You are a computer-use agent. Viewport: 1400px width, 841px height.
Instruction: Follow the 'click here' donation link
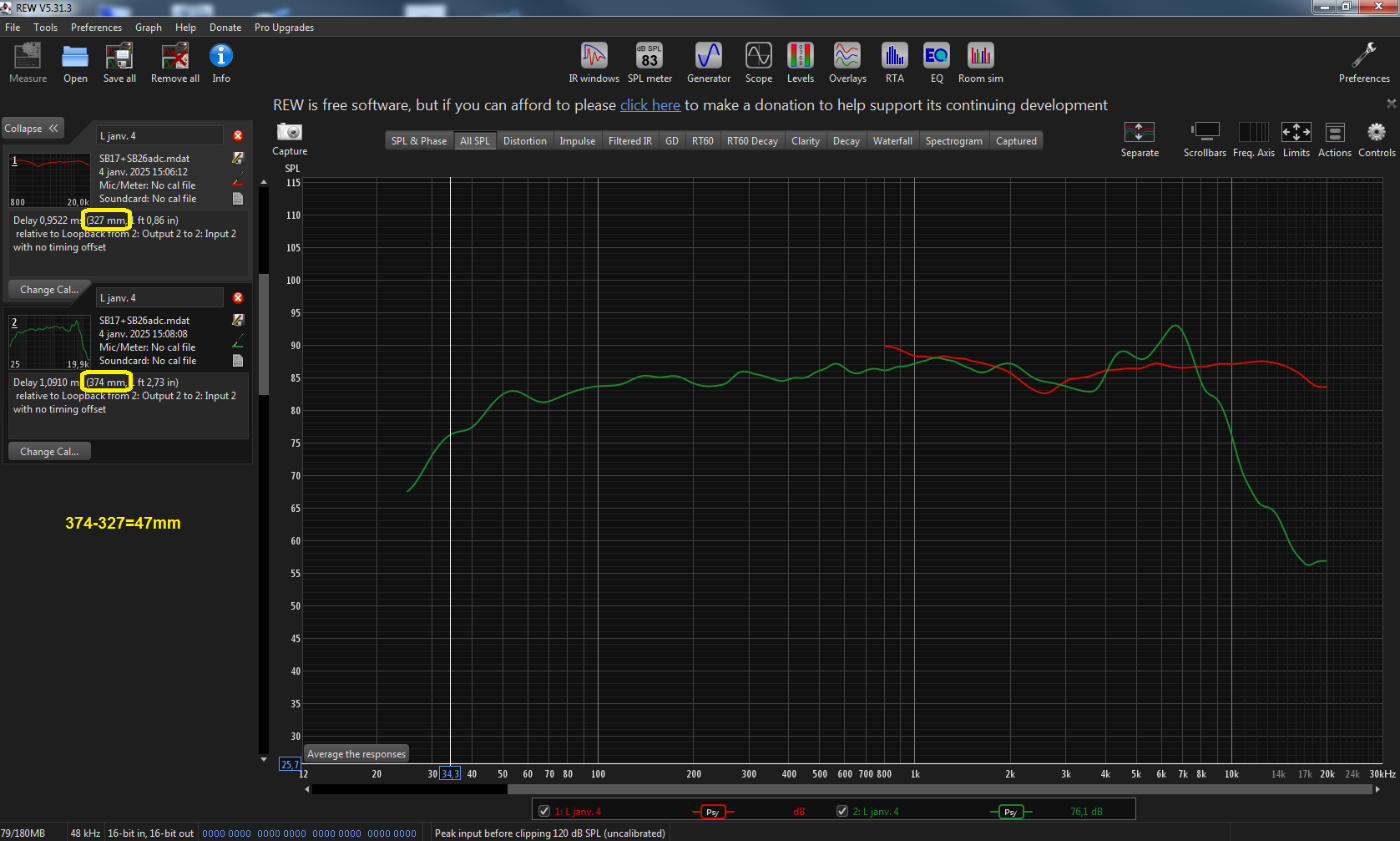point(650,105)
